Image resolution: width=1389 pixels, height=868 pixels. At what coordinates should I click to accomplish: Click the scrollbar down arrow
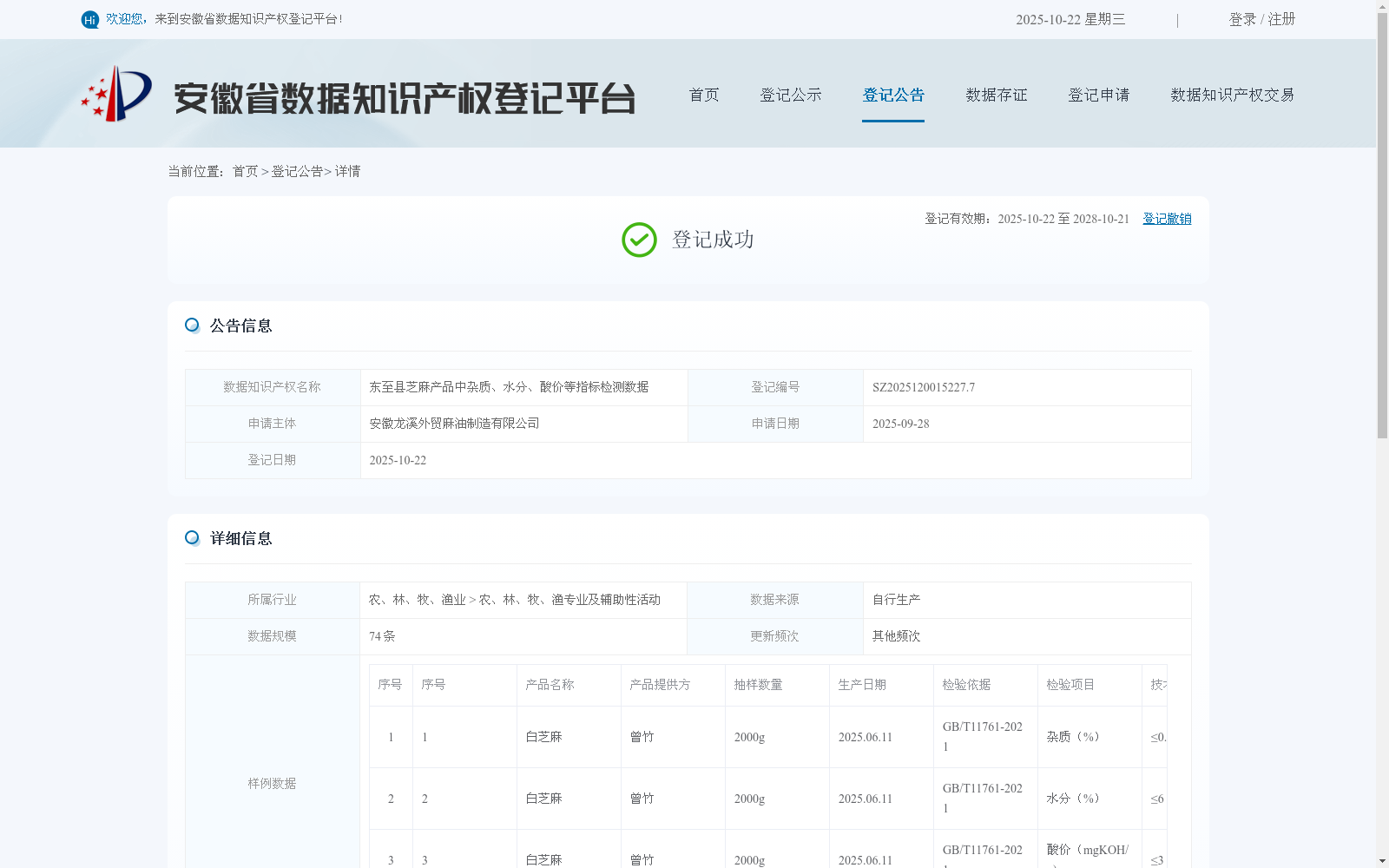1382,861
